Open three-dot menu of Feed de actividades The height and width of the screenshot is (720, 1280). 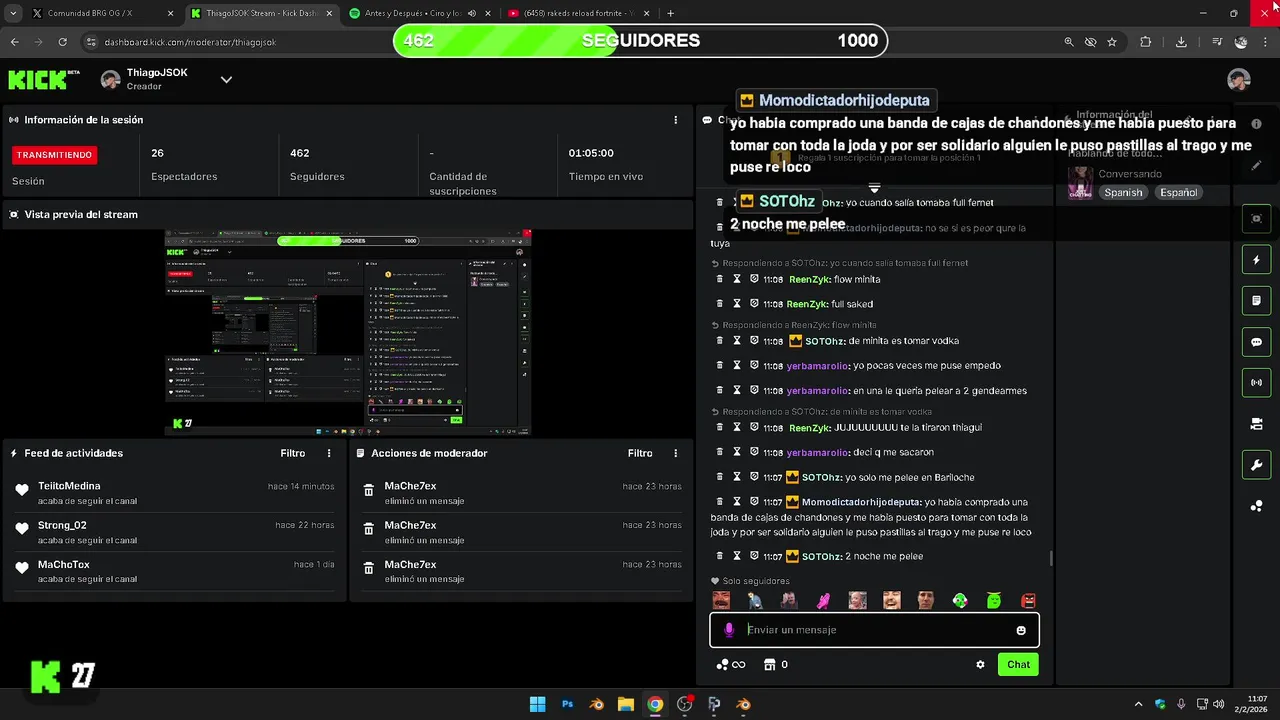pos(329,453)
